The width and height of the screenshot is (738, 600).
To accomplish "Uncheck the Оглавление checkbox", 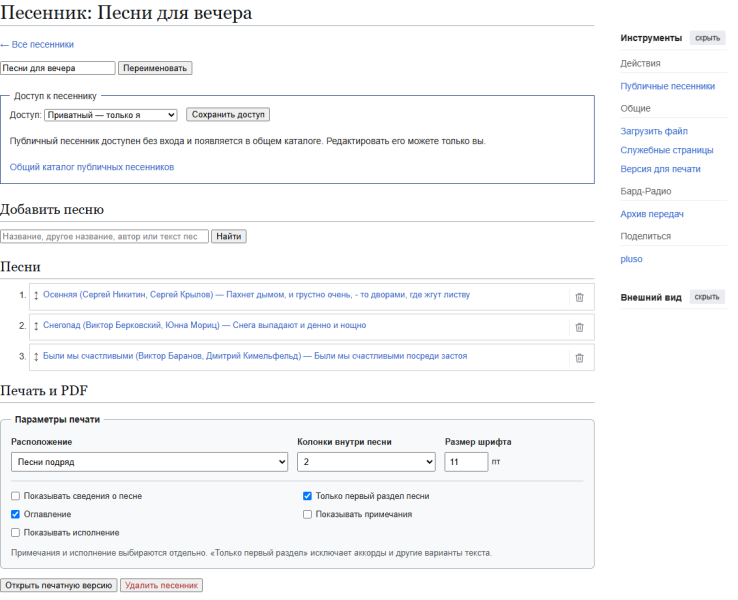I will coord(16,514).
